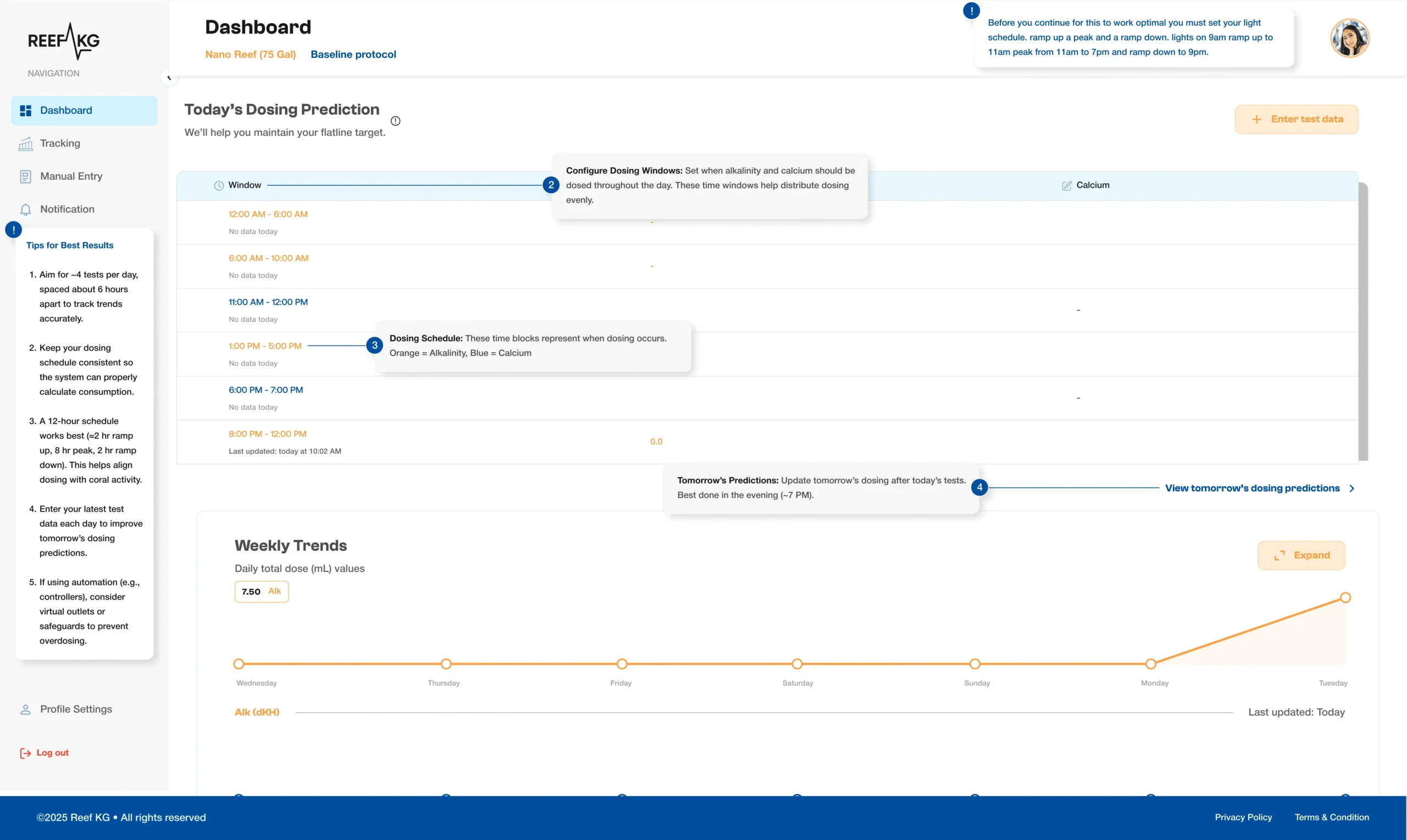
Task: Click the 0.0 alkalinity dose value
Action: pyautogui.click(x=656, y=442)
